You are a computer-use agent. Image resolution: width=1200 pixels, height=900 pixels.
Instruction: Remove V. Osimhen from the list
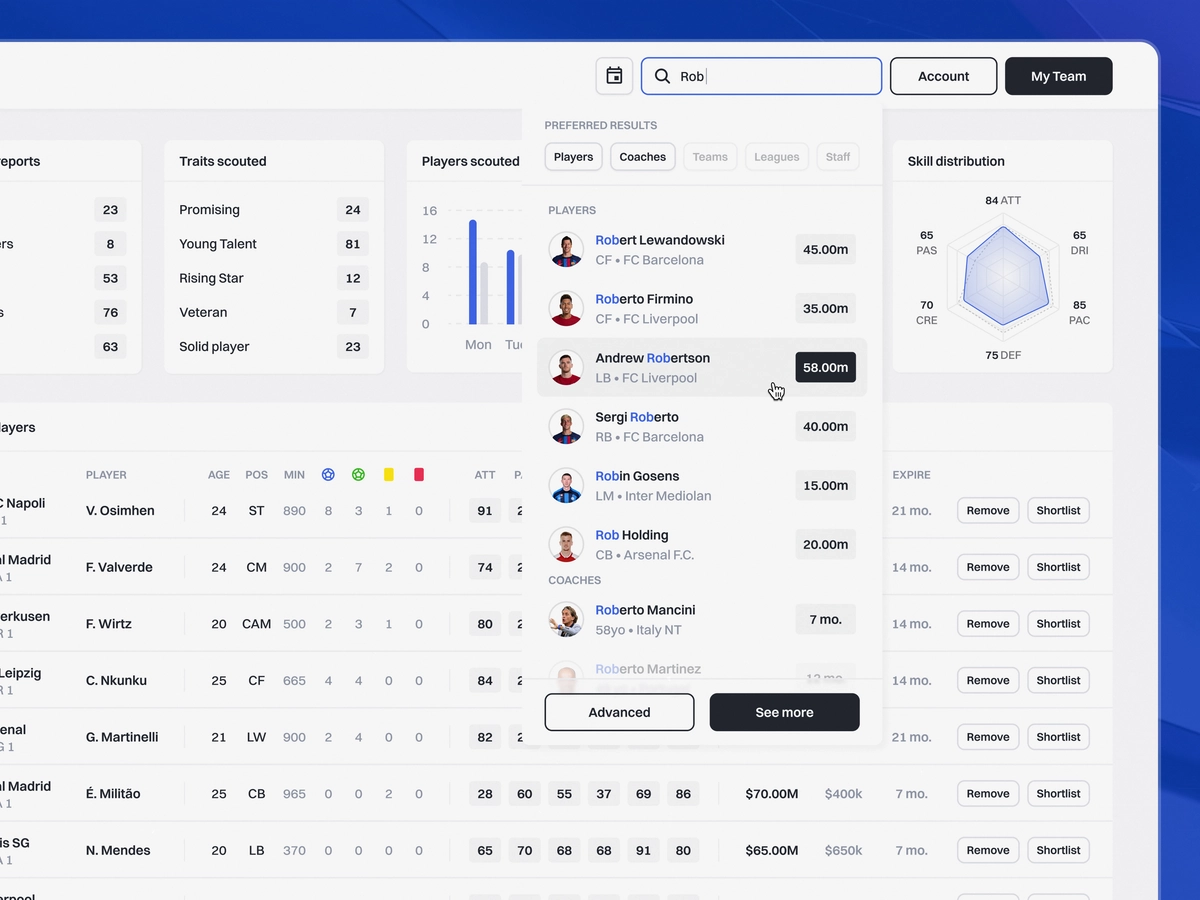pos(988,510)
